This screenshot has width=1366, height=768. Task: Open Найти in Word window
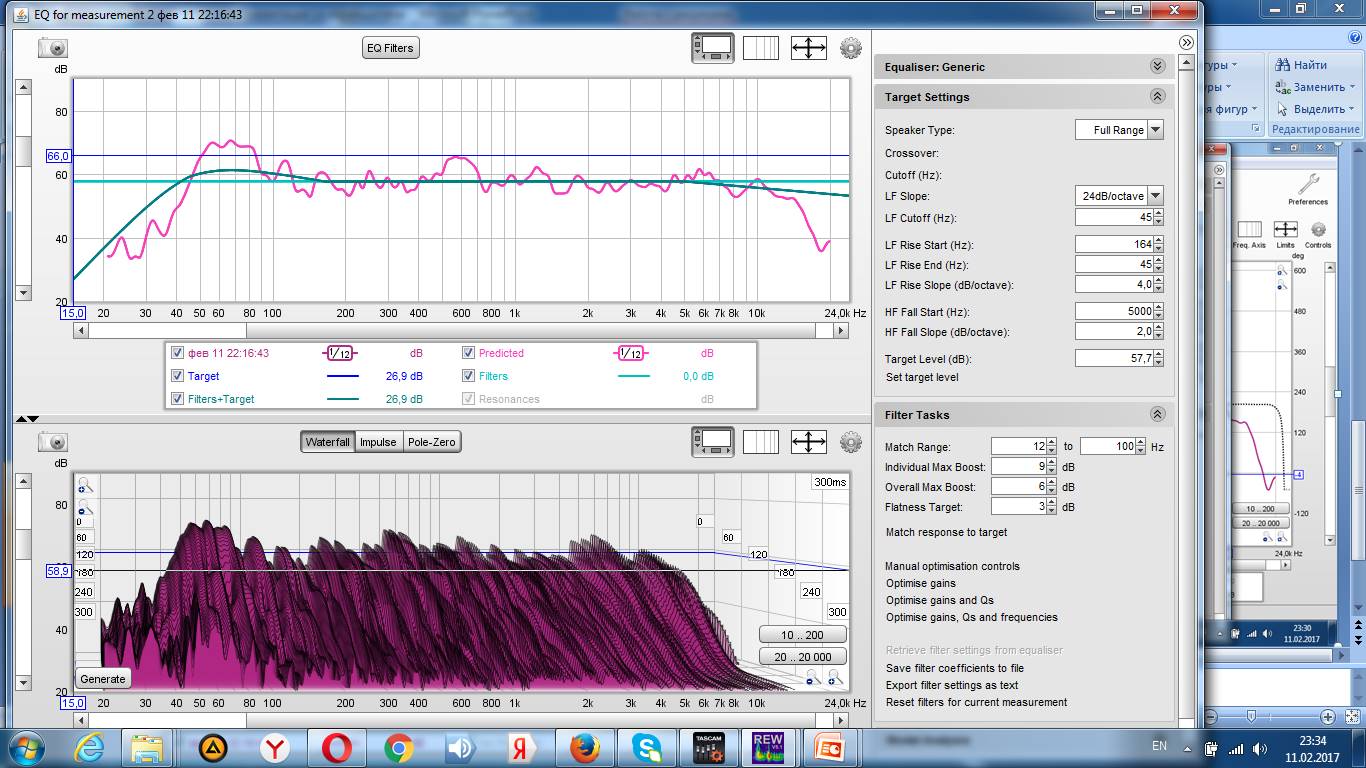tap(1302, 65)
